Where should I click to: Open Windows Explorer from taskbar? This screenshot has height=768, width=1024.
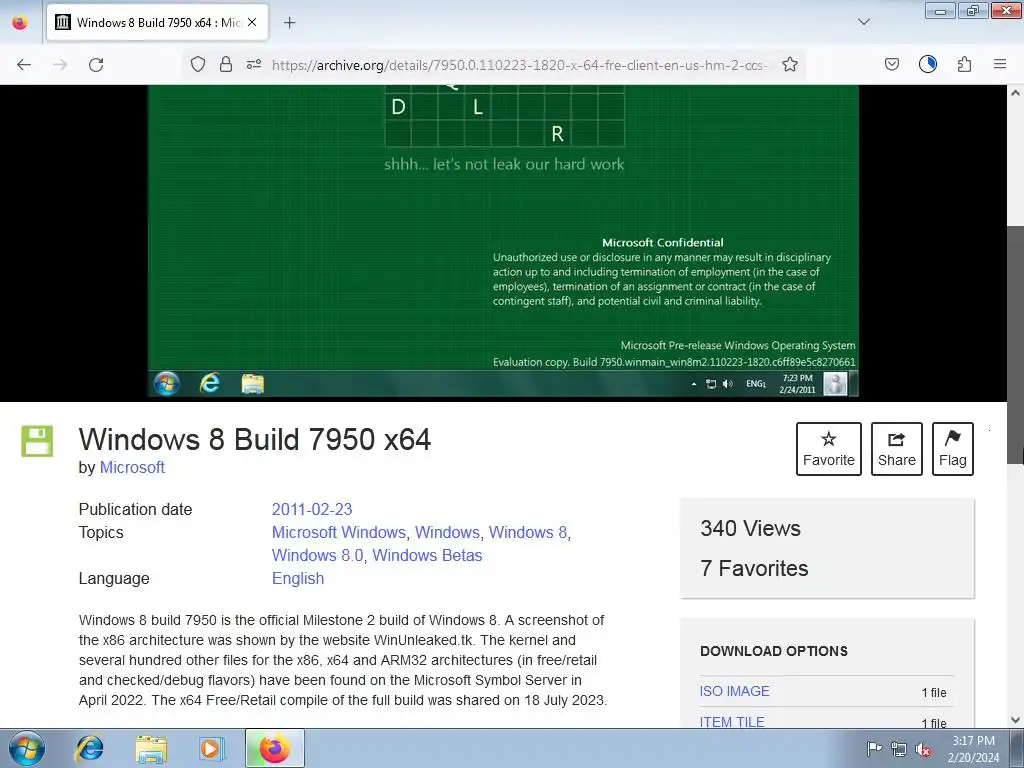(151, 748)
